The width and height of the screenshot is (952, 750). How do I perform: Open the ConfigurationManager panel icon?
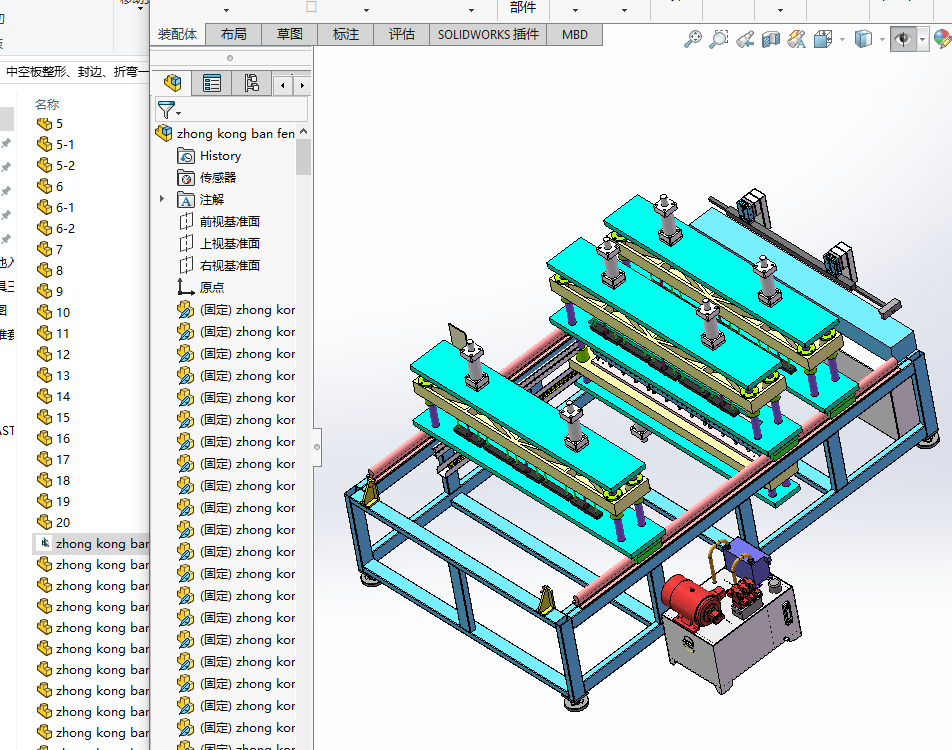(251, 83)
